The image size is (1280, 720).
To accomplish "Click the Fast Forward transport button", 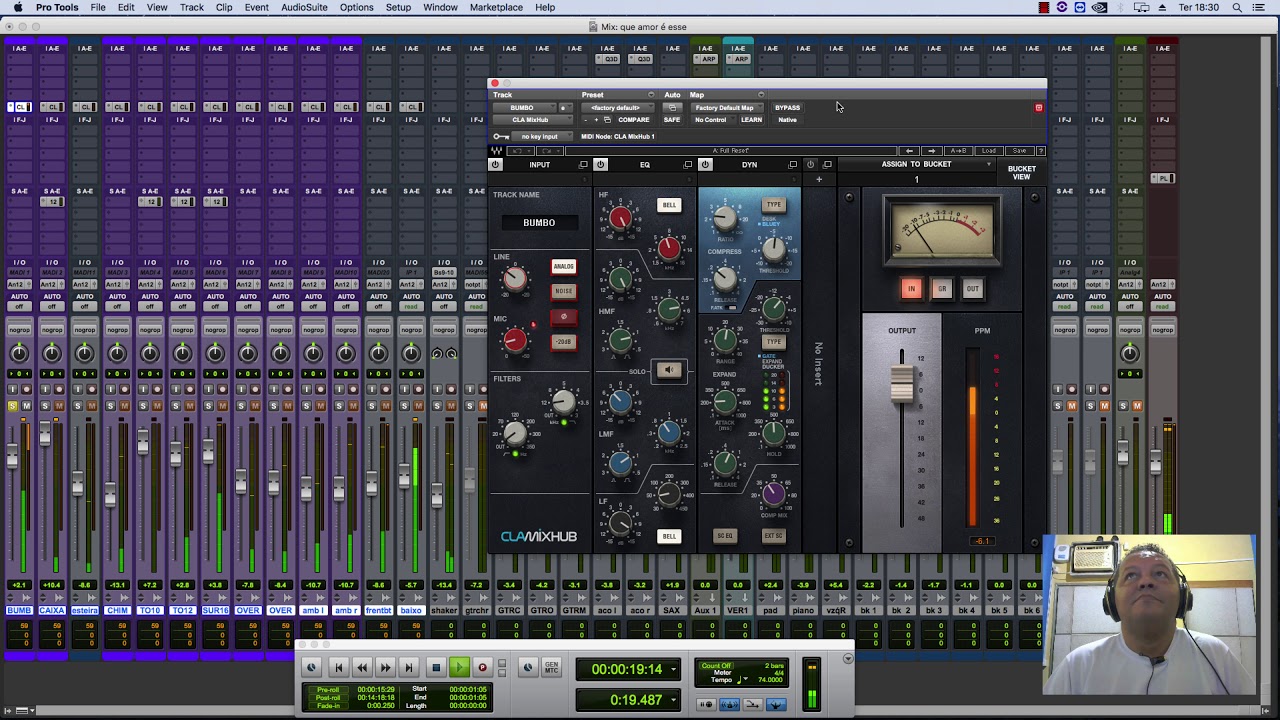I will (x=385, y=668).
